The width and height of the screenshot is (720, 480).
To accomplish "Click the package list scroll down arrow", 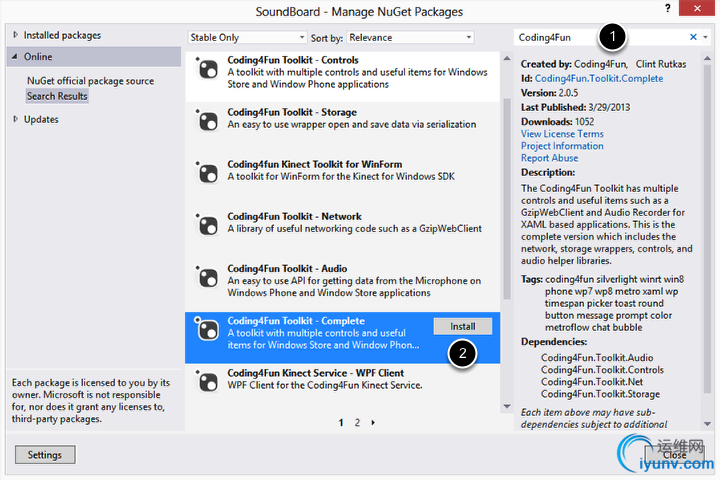I will 507,407.
